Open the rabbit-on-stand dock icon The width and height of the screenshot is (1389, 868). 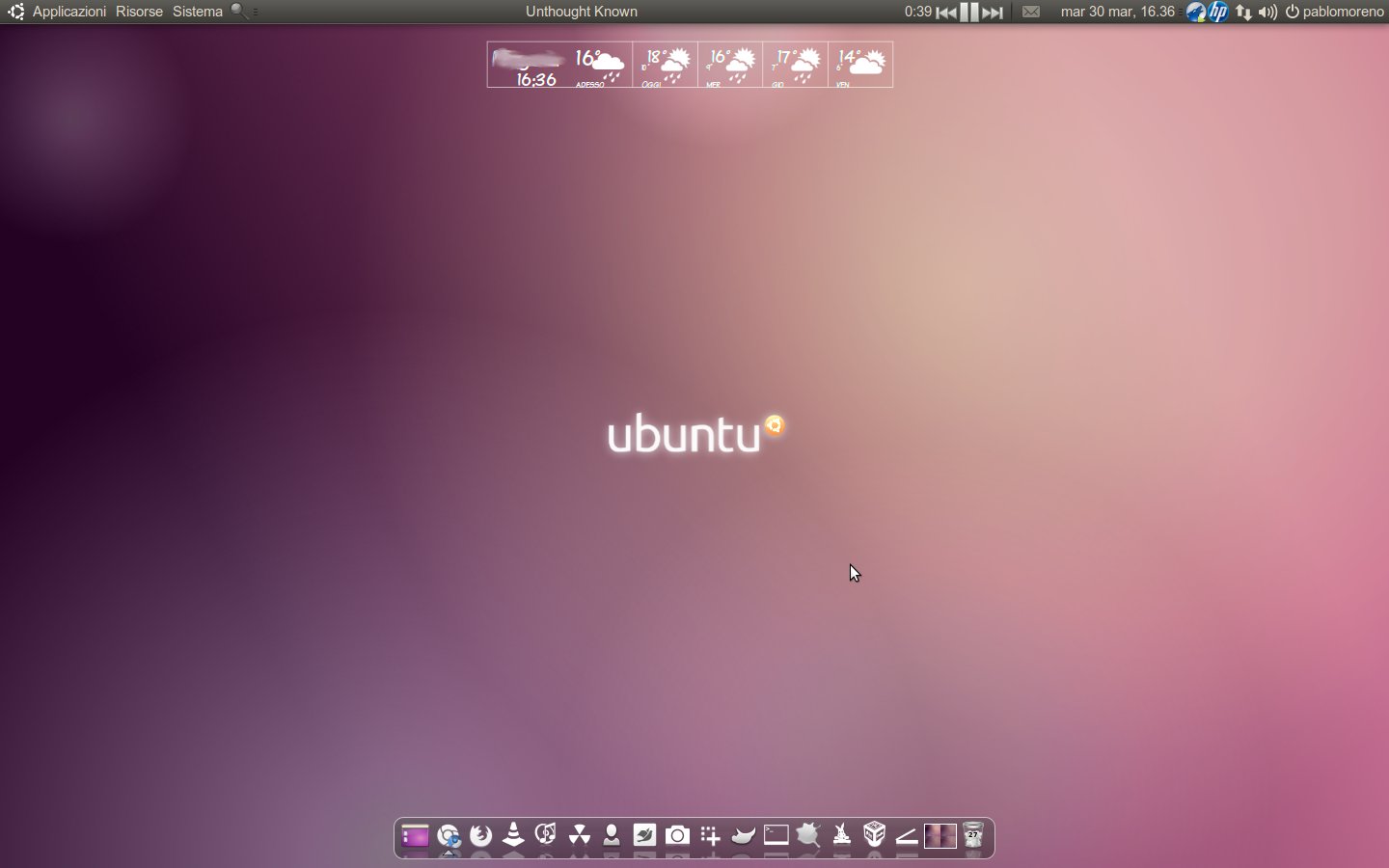pyautogui.click(x=841, y=835)
